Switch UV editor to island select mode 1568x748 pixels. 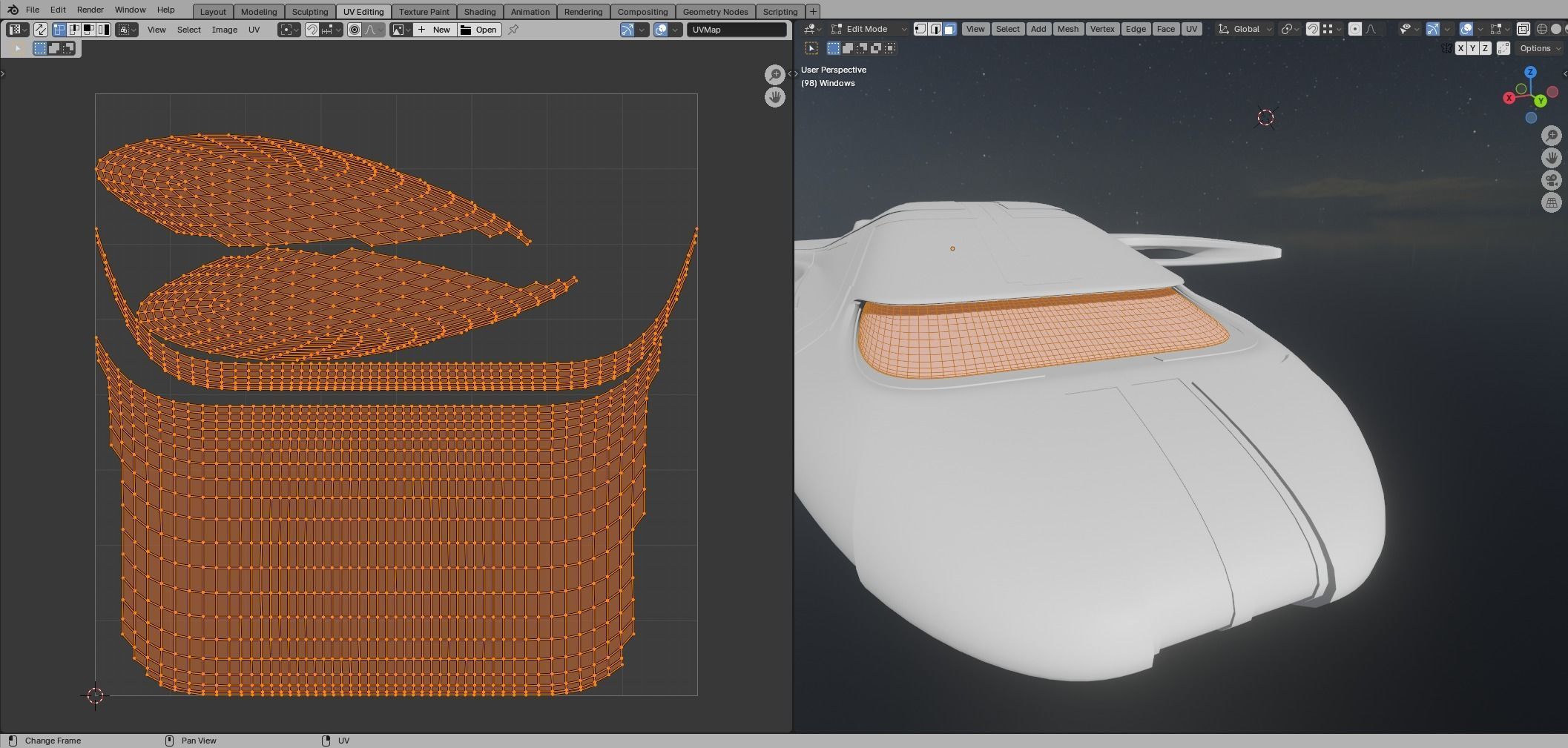104,30
